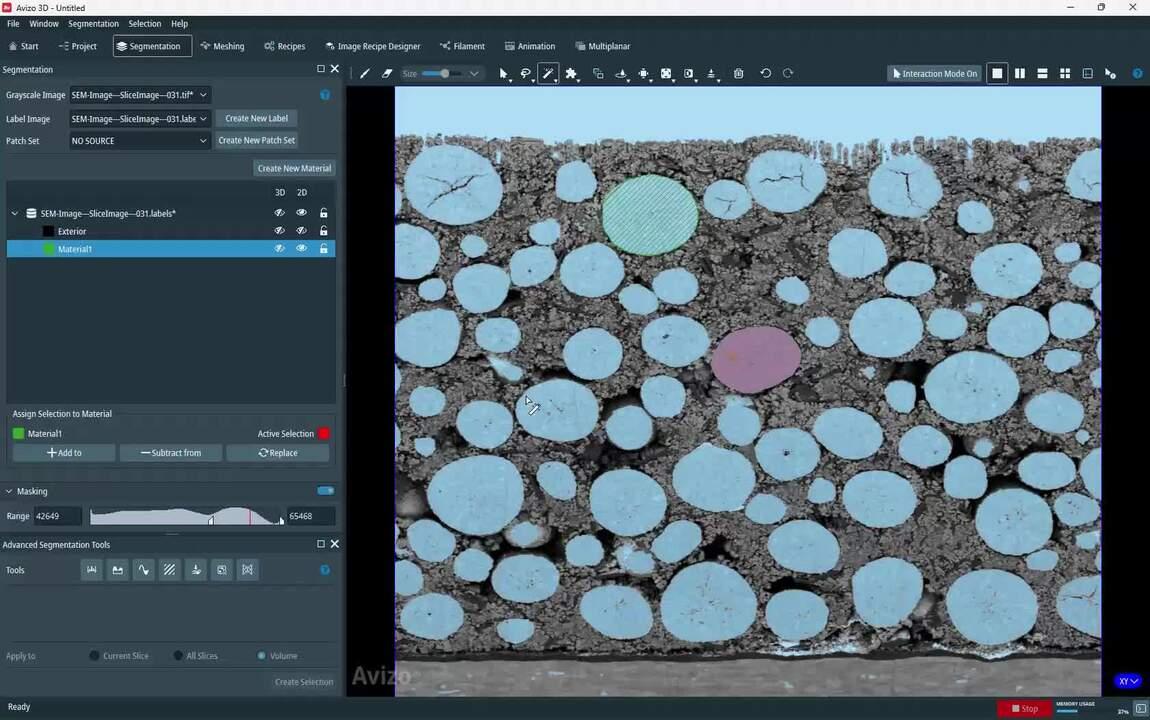Open the Segmentation menu in menu bar
The image size is (1150, 720).
pos(93,23)
